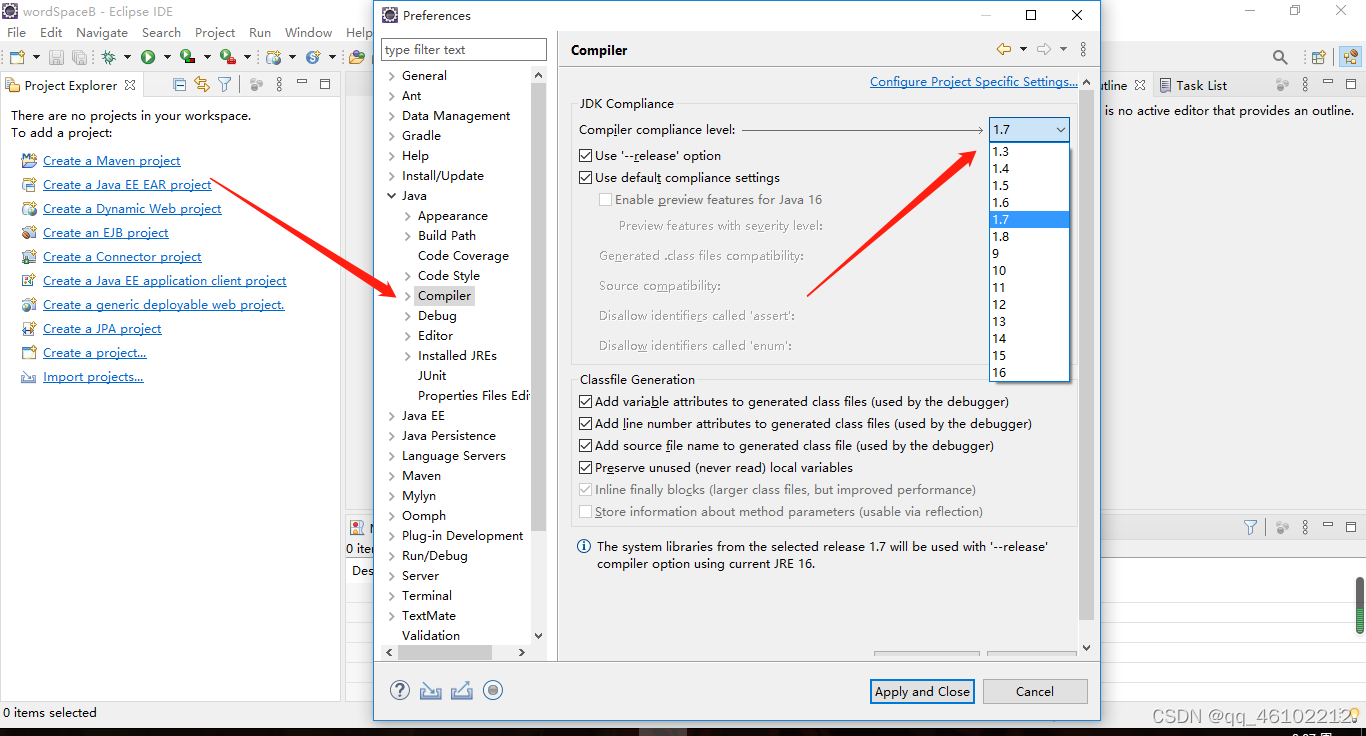This screenshot has height=736, width=1366.
Task: Expand the Server preferences node
Action: (x=391, y=576)
